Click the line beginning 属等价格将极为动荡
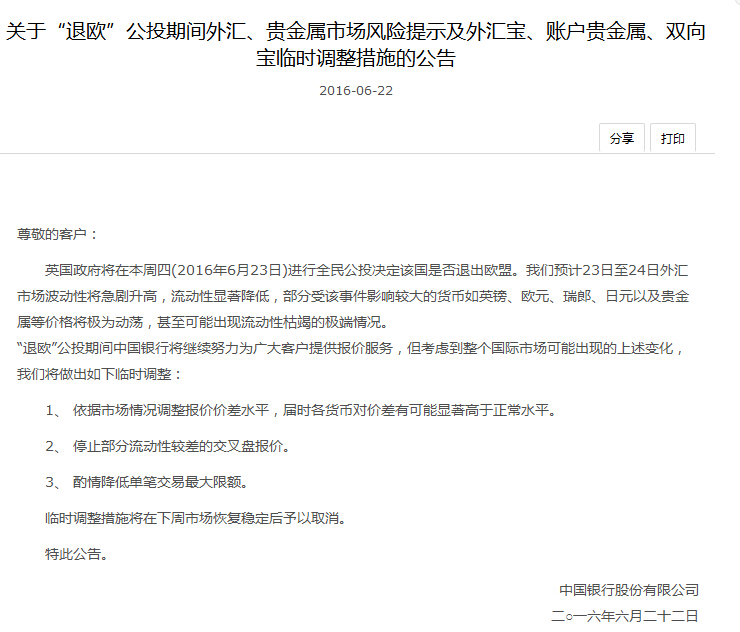740x632 pixels. 203,322
